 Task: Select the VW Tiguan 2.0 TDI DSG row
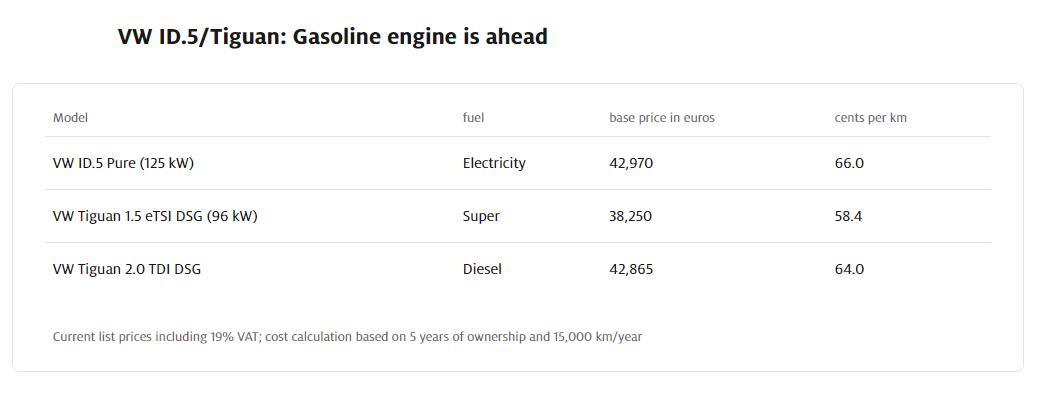pyautogui.click(x=518, y=269)
